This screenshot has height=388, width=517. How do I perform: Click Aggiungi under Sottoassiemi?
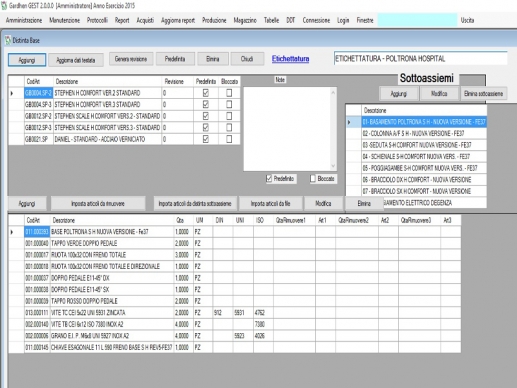(399, 94)
